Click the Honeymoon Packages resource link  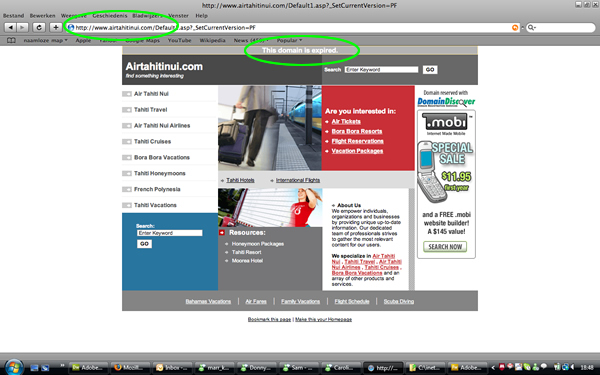(258, 244)
